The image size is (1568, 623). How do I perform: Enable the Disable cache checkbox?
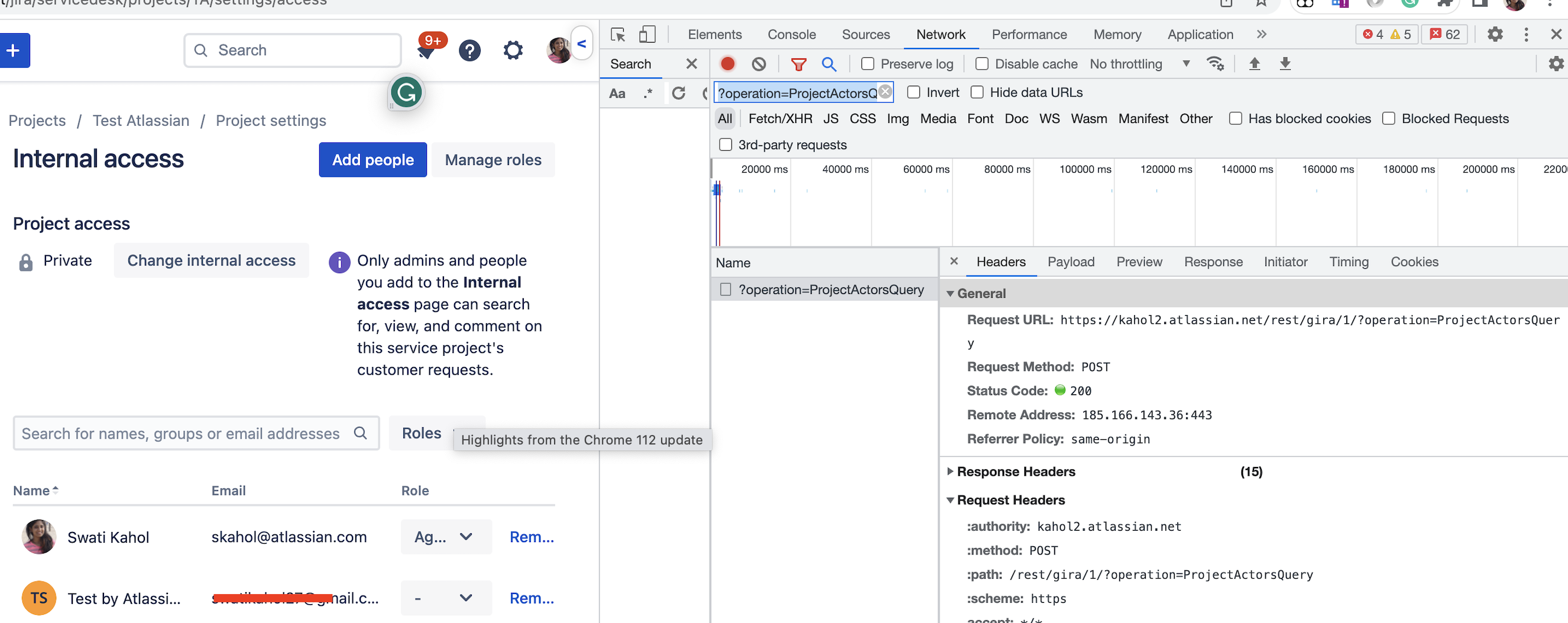[x=982, y=64]
